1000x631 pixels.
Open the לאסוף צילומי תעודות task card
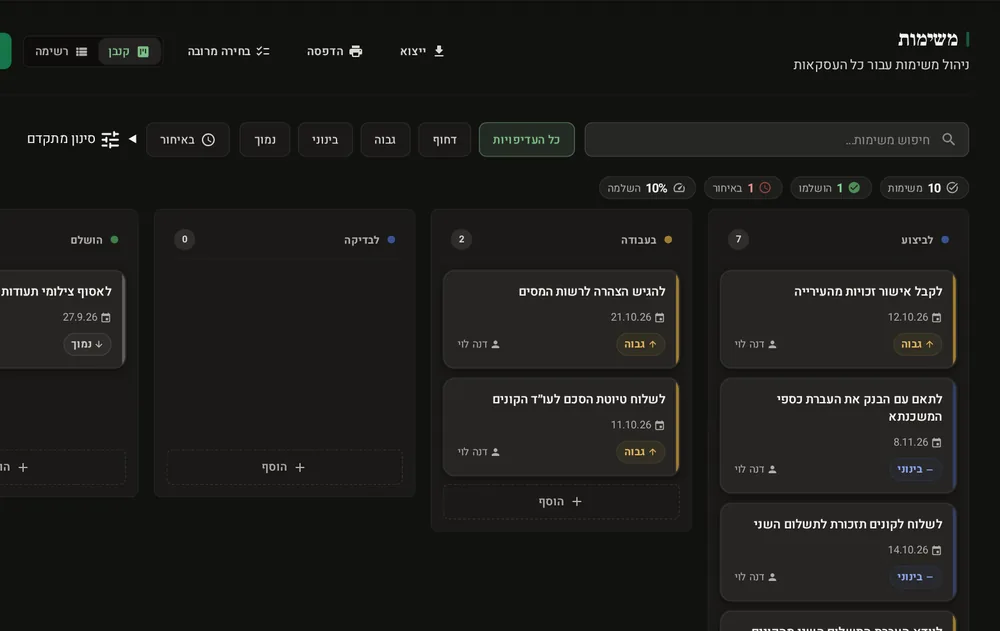tap(61, 319)
